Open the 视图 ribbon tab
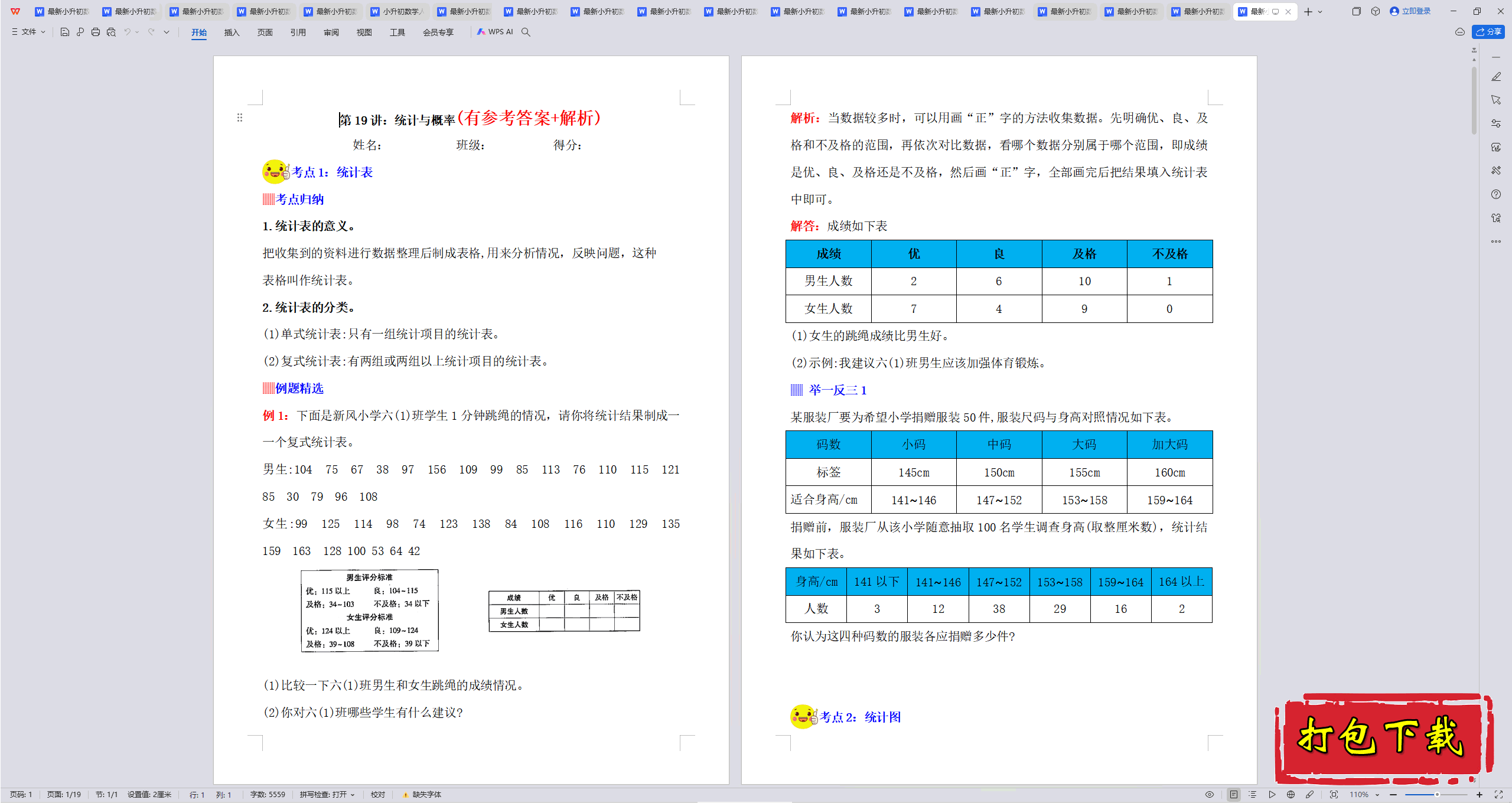 click(364, 32)
